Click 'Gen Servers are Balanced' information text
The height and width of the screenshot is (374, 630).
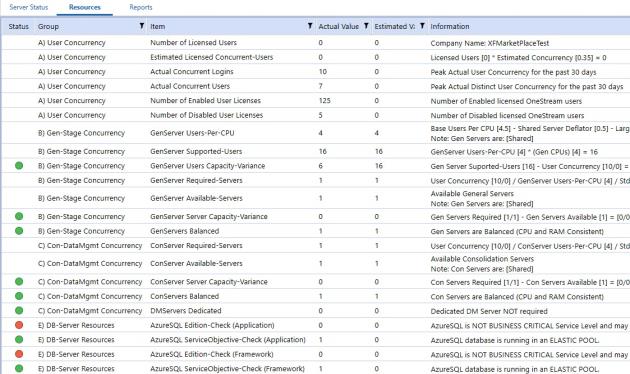[517, 231]
